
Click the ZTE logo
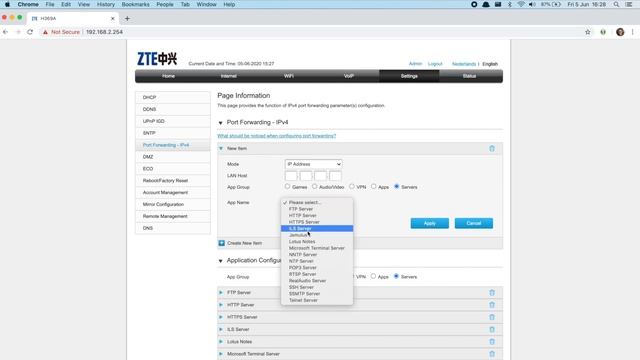157,59
